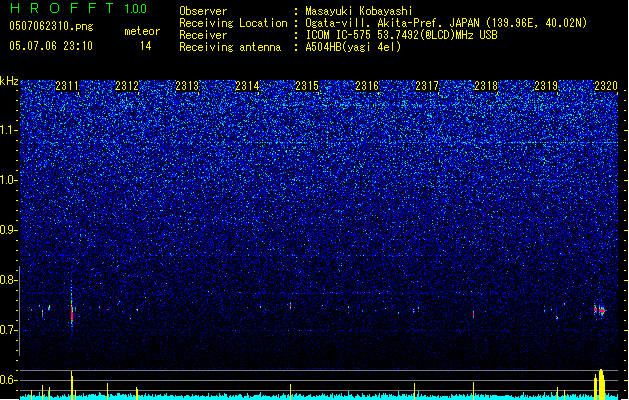Viewport: 629px width, 400px height.
Task: Click the 0.7 frequency axis label
Action: click(9, 330)
